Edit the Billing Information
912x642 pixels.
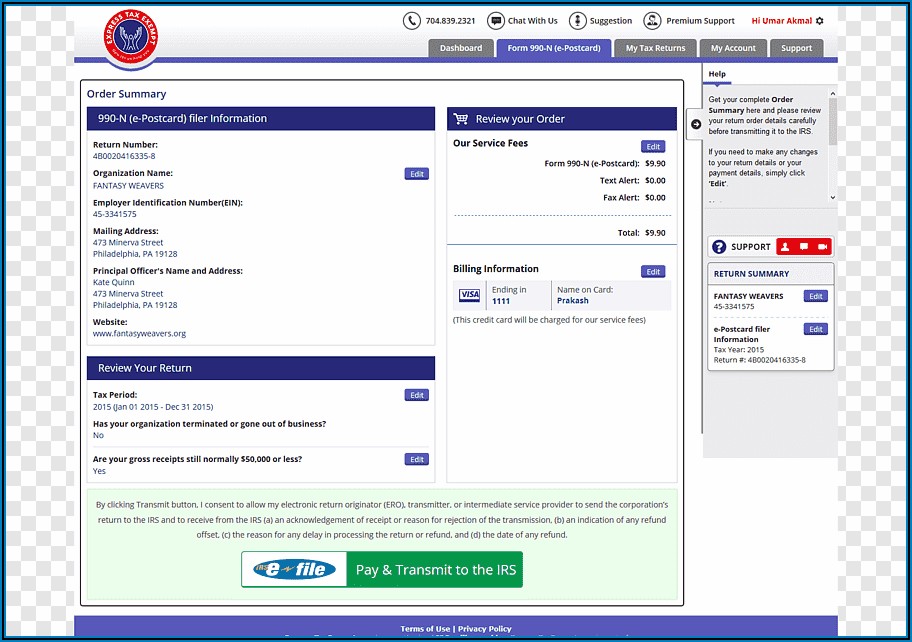coord(653,272)
